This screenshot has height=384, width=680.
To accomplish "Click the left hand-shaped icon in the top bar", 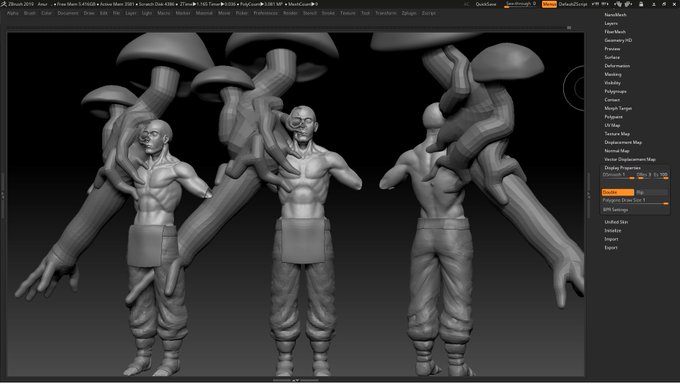I will tap(618, 4).
